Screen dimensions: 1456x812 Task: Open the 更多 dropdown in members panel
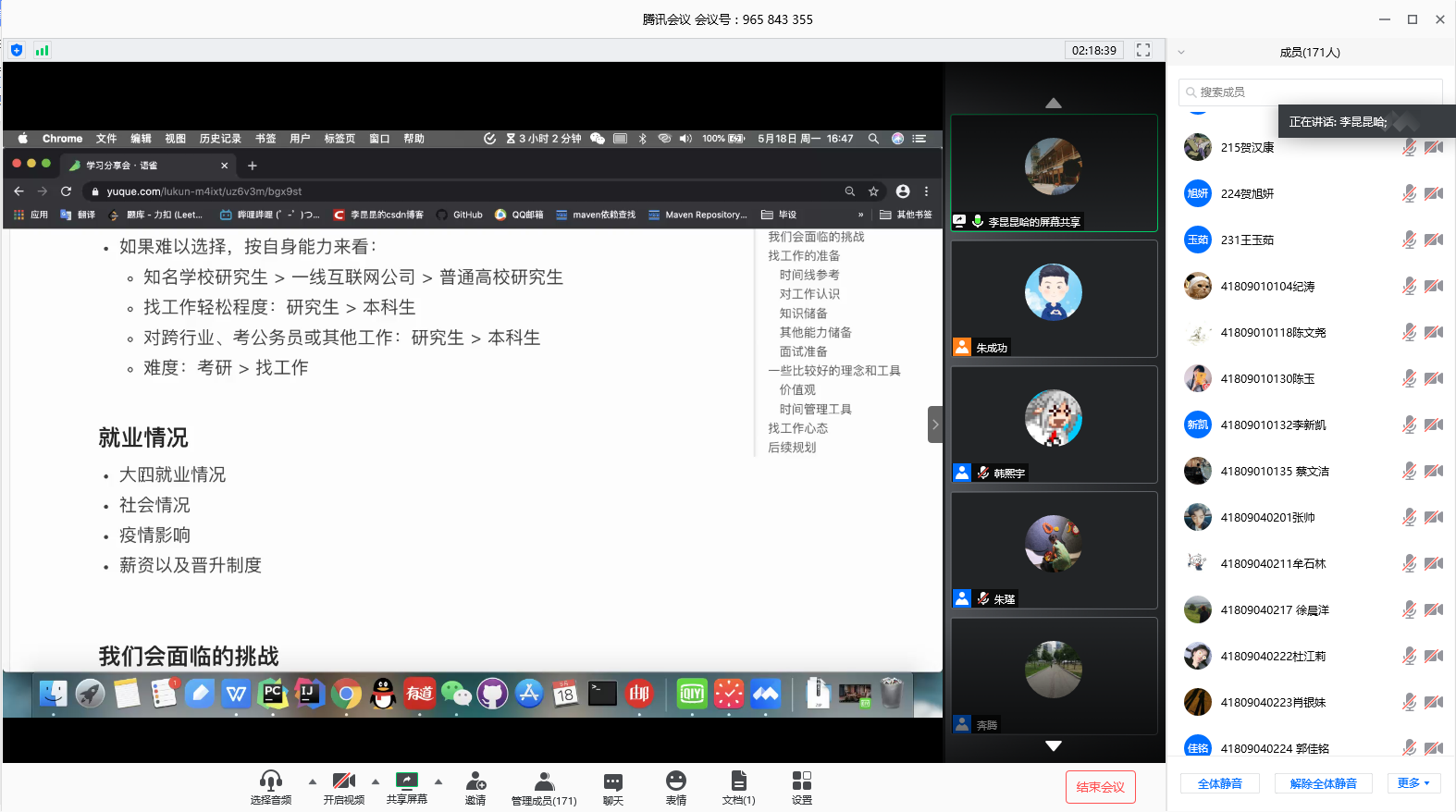[1413, 783]
